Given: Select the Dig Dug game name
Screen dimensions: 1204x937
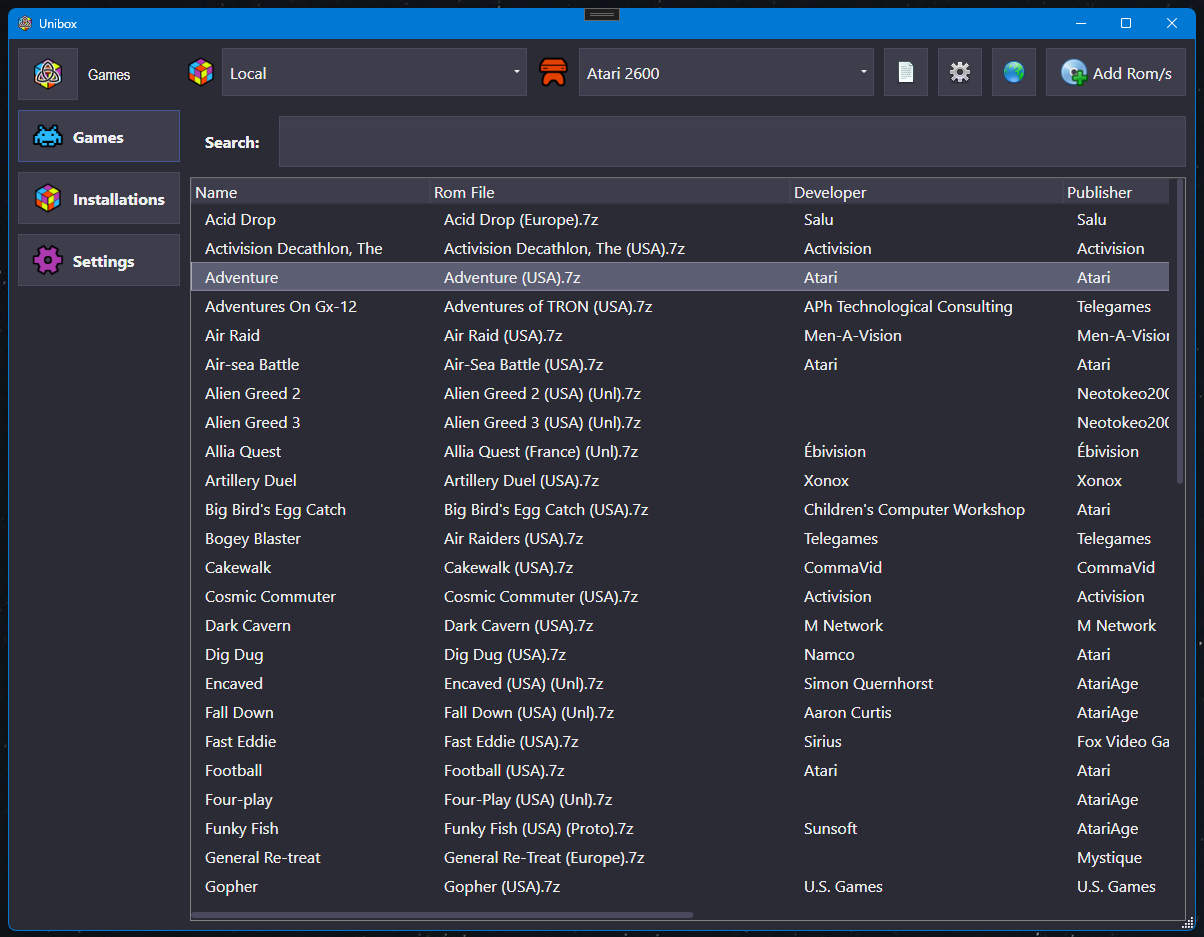Looking at the screenshot, I should pos(234,654).
